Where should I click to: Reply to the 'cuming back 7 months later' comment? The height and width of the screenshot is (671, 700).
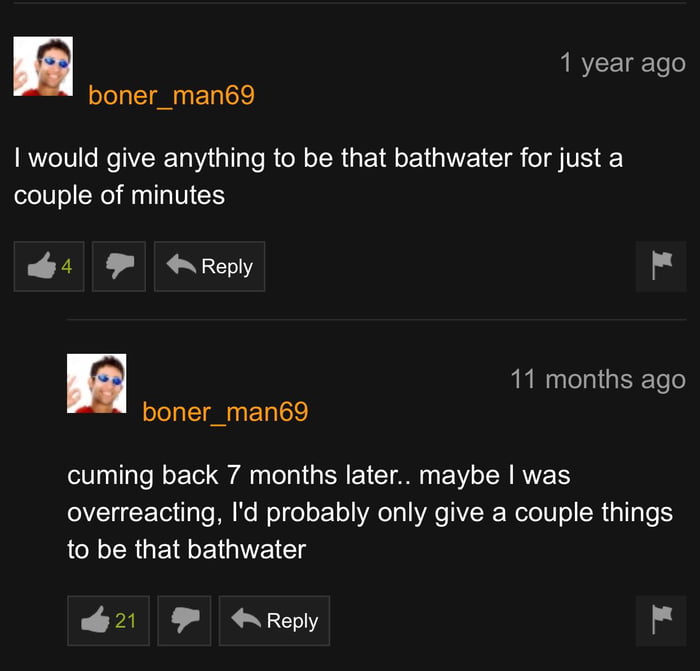[x=274, y=621]
